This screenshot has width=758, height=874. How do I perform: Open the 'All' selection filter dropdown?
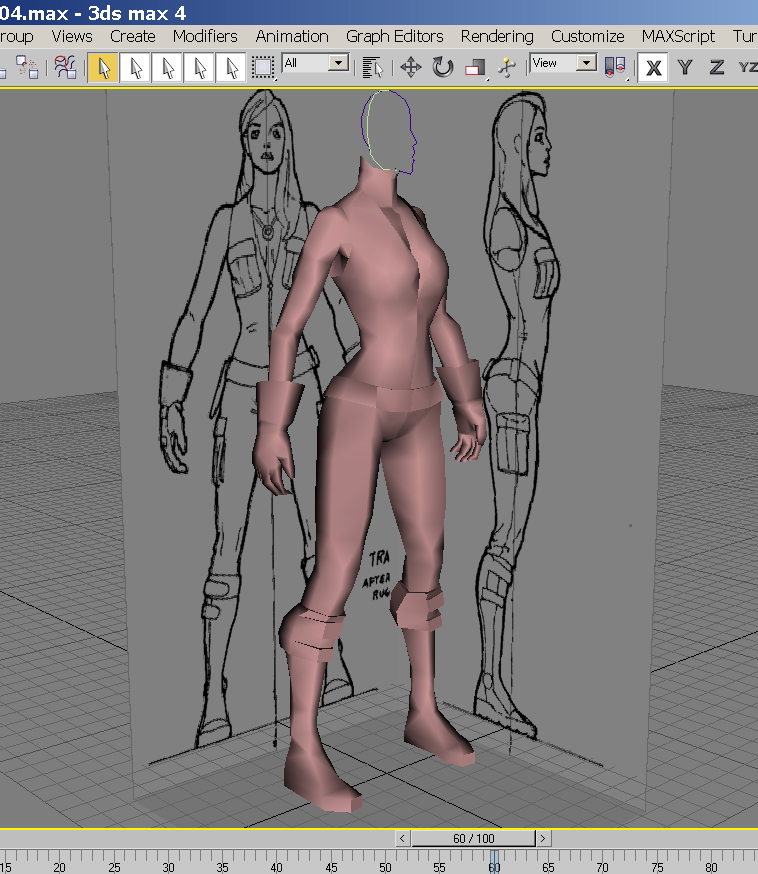click(338, 63)
